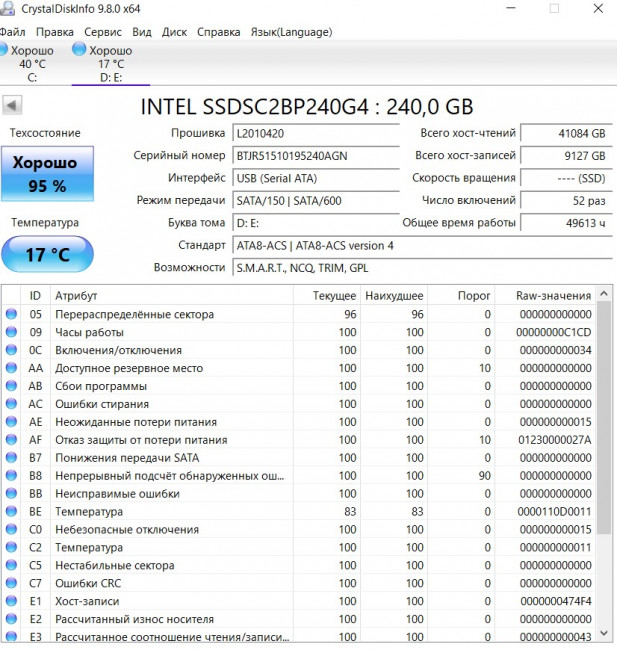Click status icon of C2 Температура row
Image resolution: width=617 pixels, height=650 pixels.
pos(11,547)
